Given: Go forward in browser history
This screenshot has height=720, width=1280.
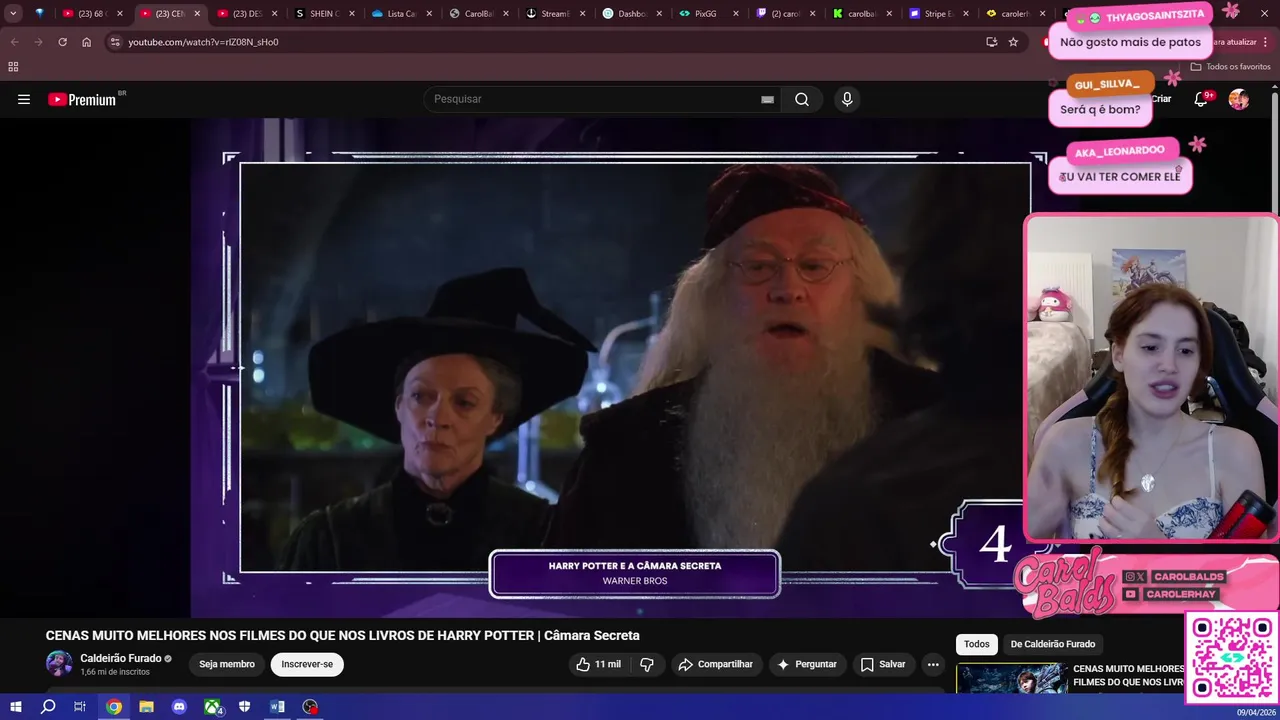Looking at the screenshot, I should click(x=38, y=42).
